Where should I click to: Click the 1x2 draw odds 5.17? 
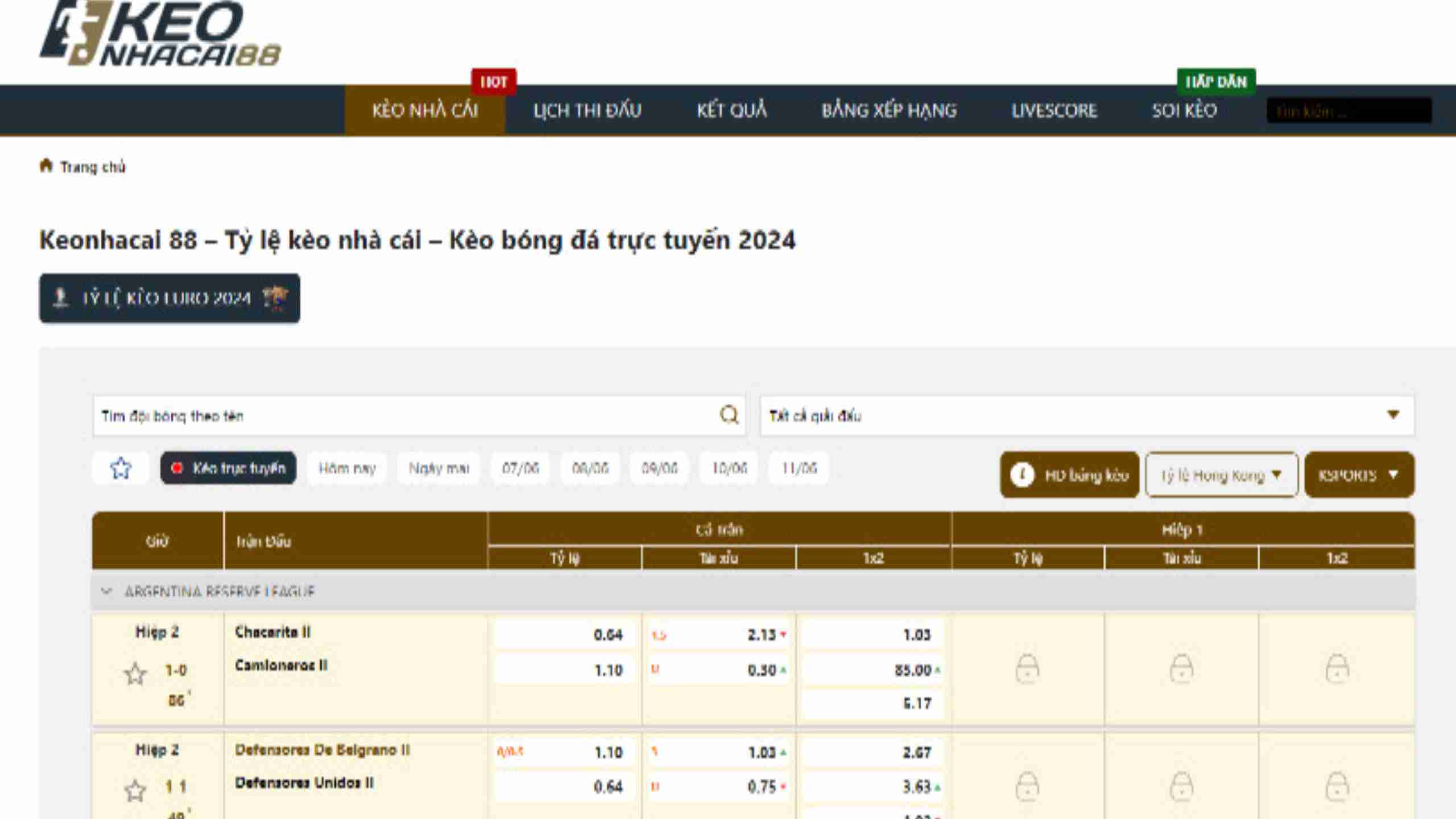pyautogui.click(x=873, y=703)
